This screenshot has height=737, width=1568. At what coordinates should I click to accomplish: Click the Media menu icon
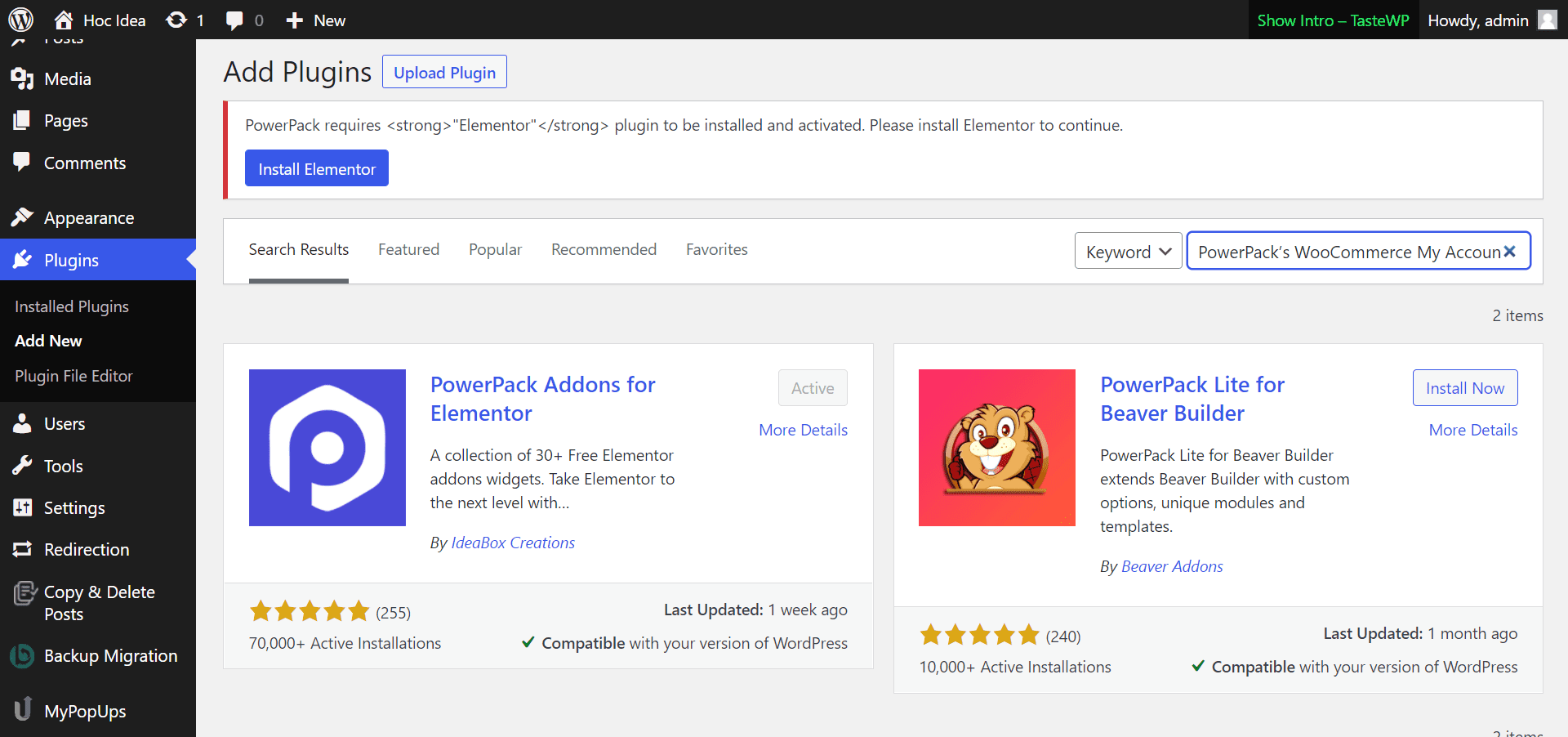22,79
